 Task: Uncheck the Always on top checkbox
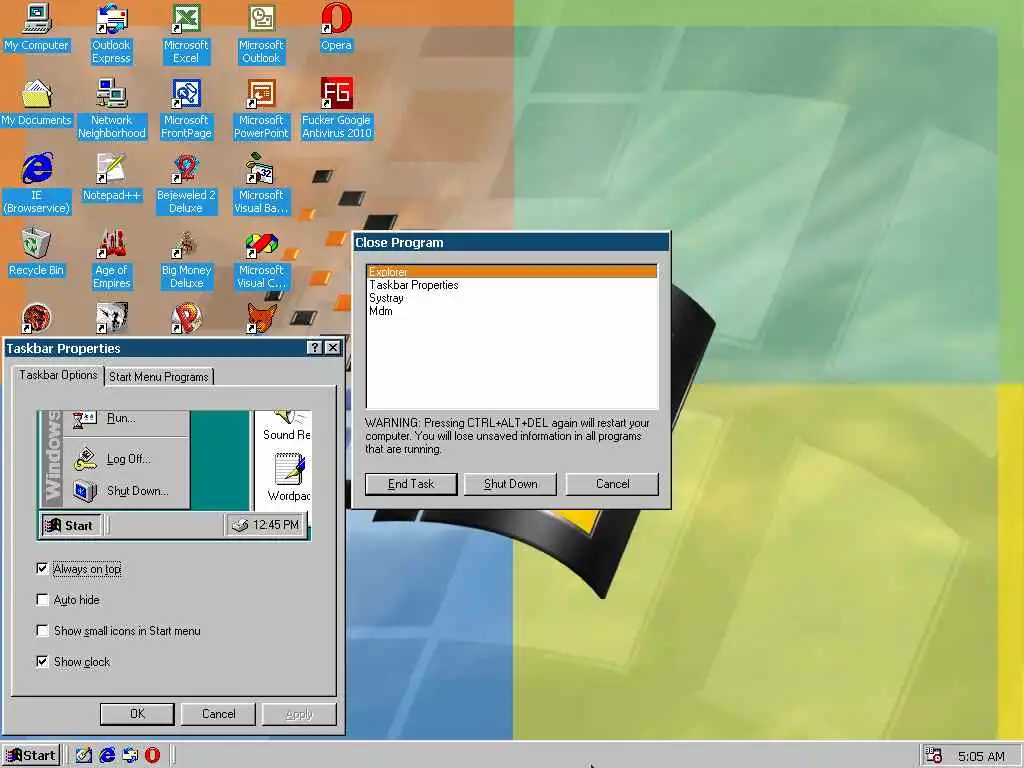(42, 569)
